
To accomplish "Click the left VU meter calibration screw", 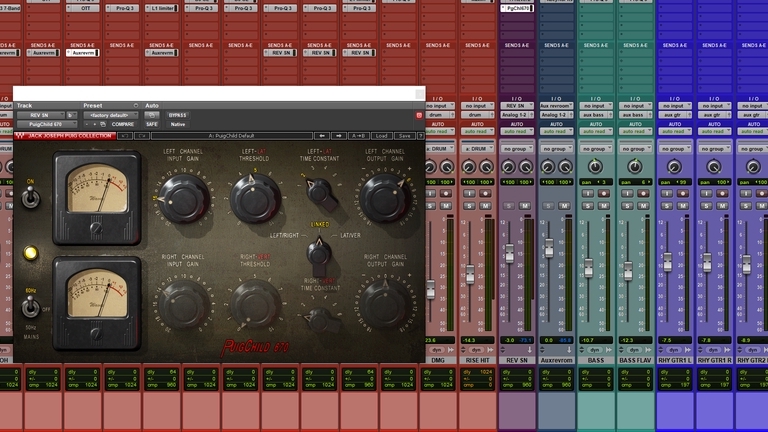I will coord(96,228).
